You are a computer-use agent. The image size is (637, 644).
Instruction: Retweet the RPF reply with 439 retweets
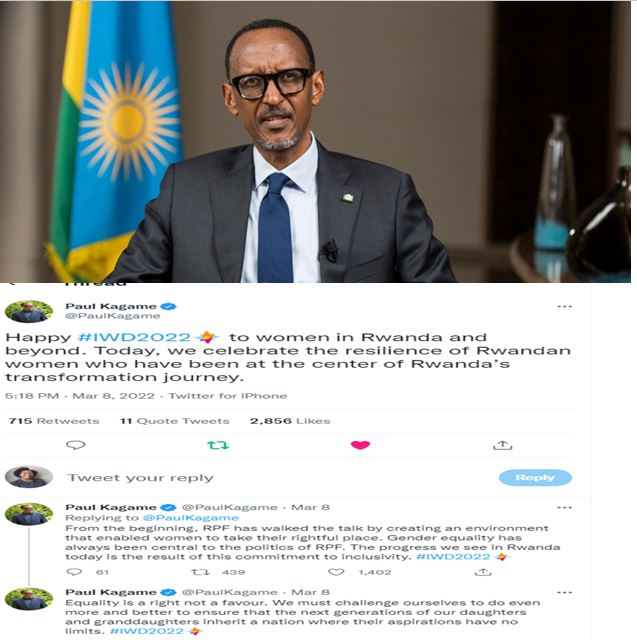click(201, 572)
